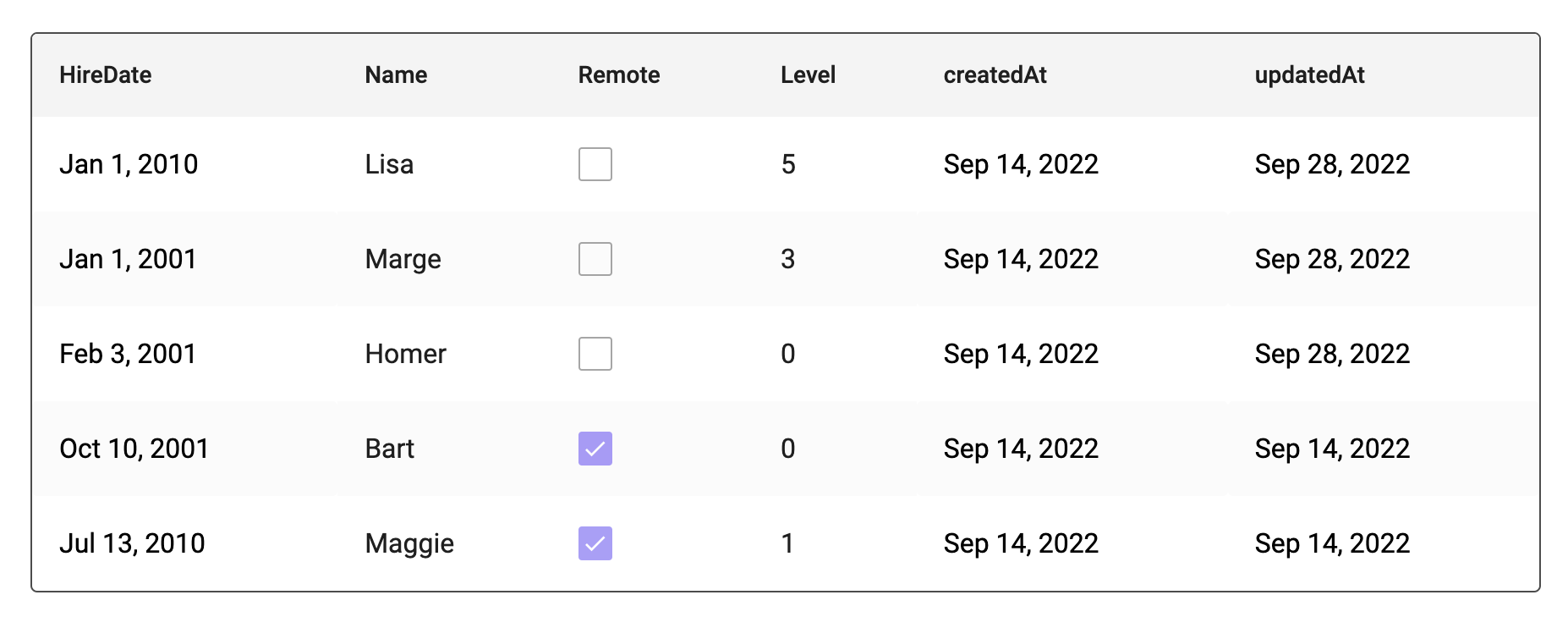Select the Level column header
The width and height of the screenshot is (1568, 628).
point(808,75)
